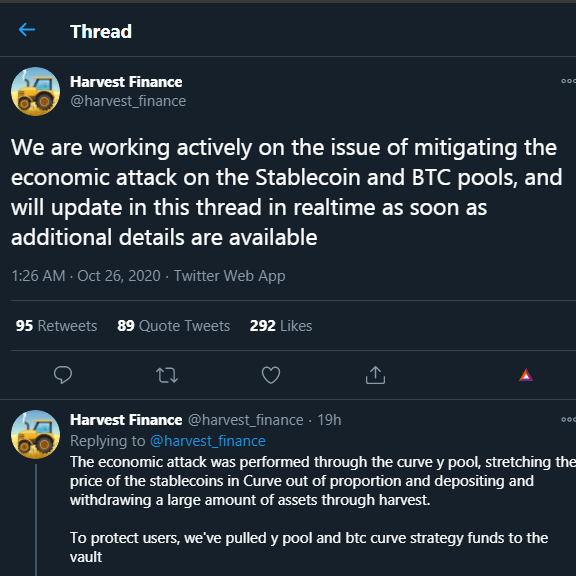Open more options on reply tweet
Image resolution: width=576 pixels, height=576 pixels.
[568, 419]
